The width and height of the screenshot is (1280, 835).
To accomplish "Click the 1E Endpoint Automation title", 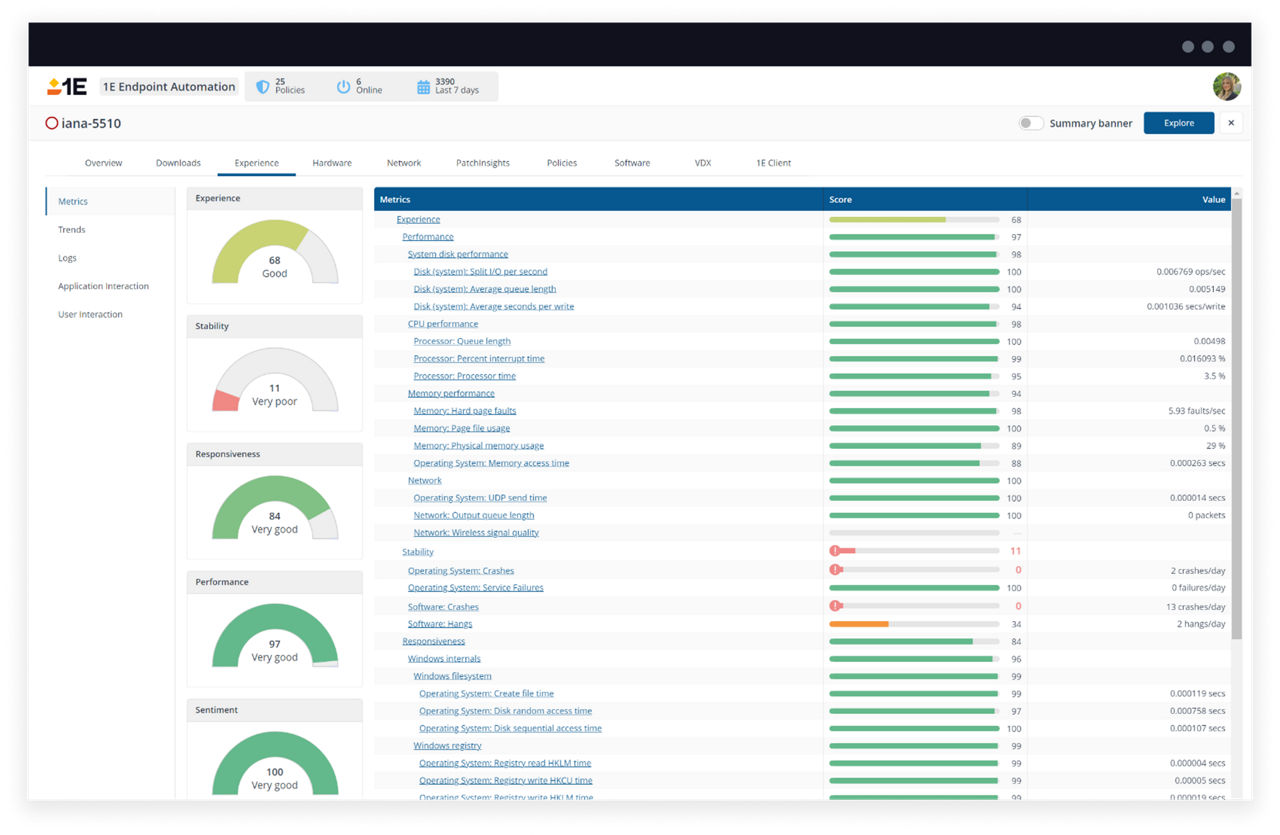I will point(169,87).
